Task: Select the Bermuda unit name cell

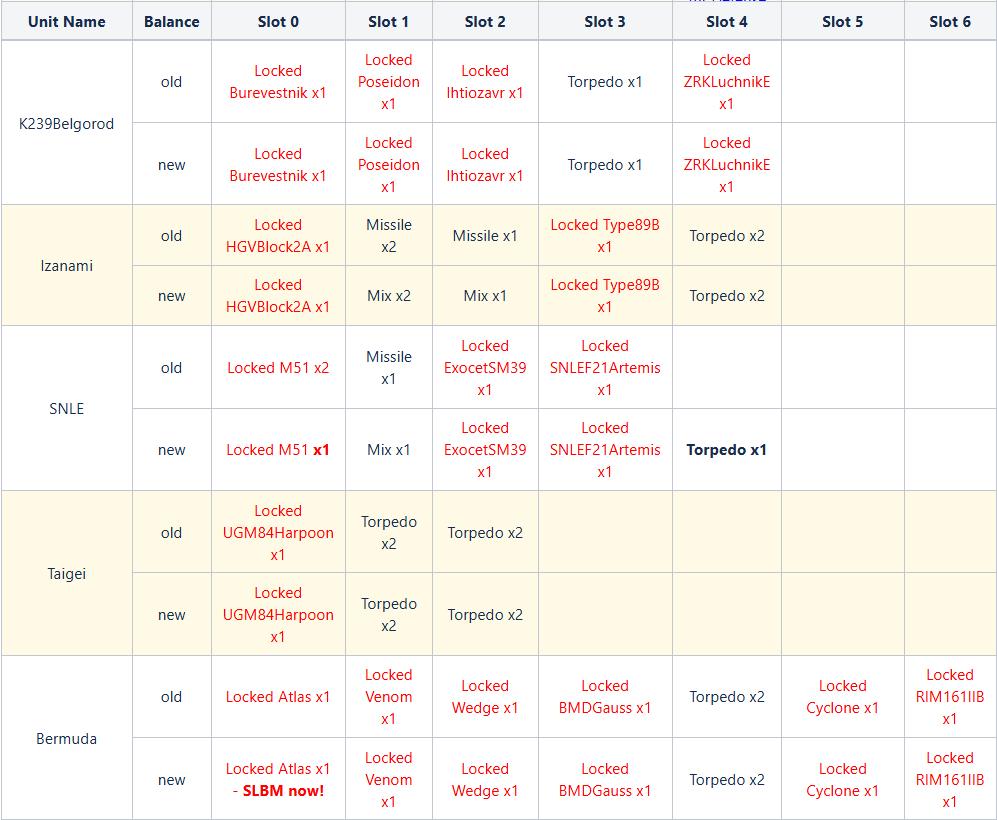Action: [67, 739]
